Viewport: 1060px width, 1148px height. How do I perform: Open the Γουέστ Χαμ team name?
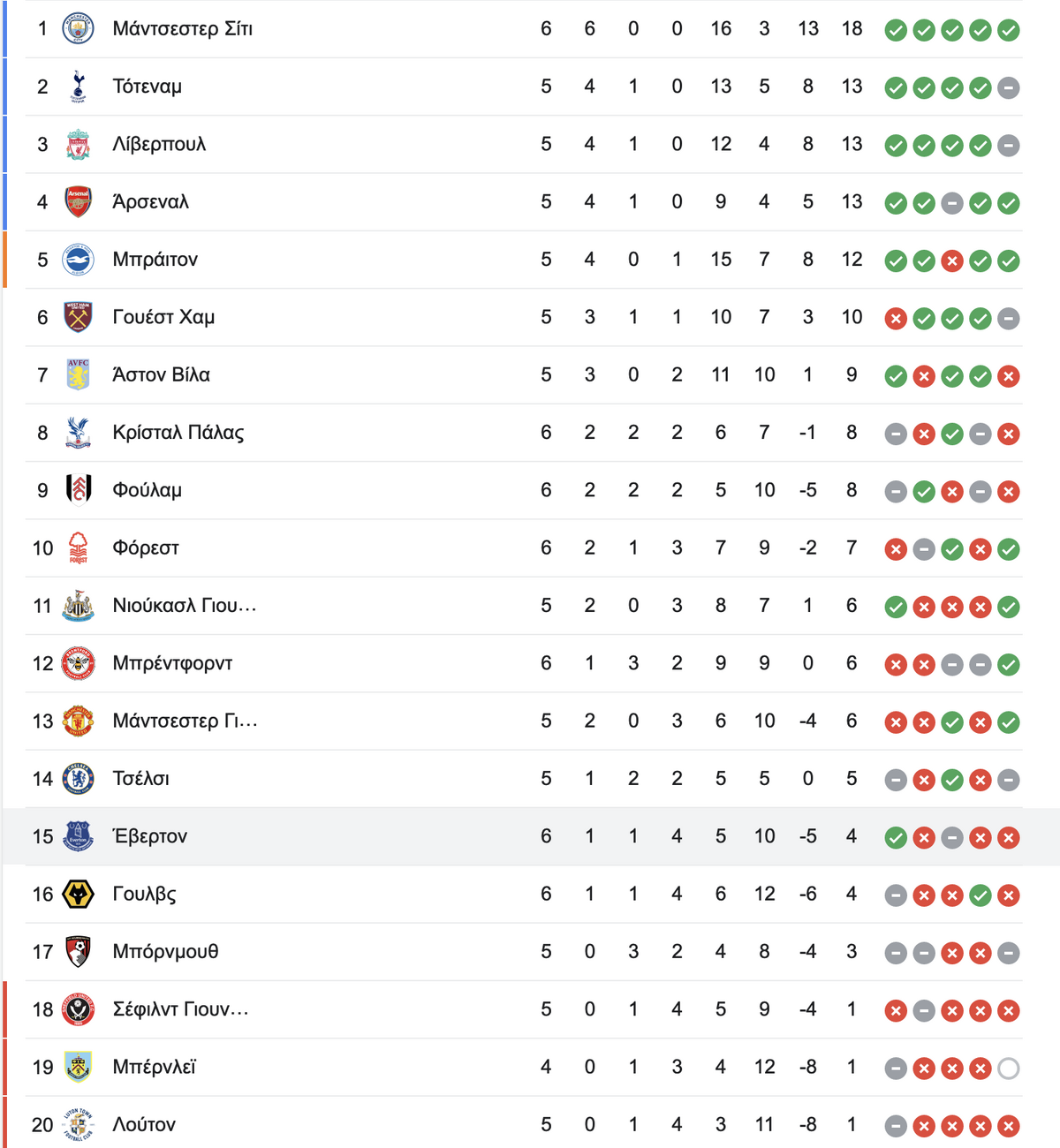coord(163,317)
